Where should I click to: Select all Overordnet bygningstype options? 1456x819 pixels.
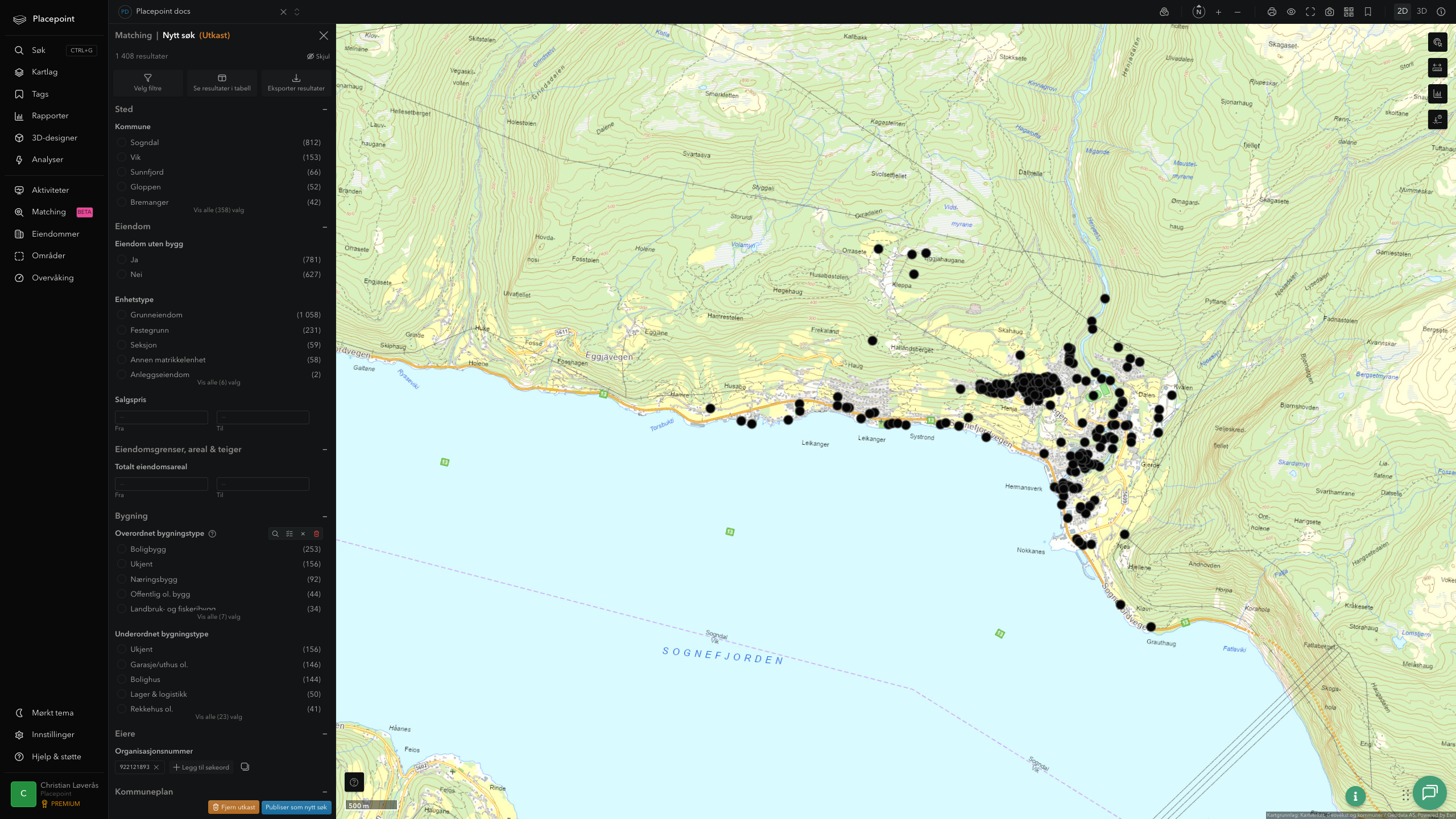coord(289,533)
